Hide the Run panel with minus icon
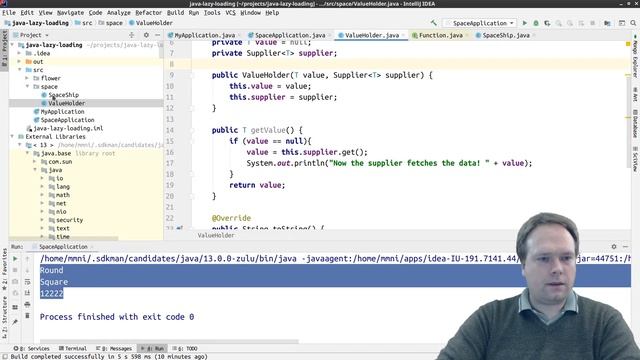Screen dimensions: 640x360 tap(625, 247)
